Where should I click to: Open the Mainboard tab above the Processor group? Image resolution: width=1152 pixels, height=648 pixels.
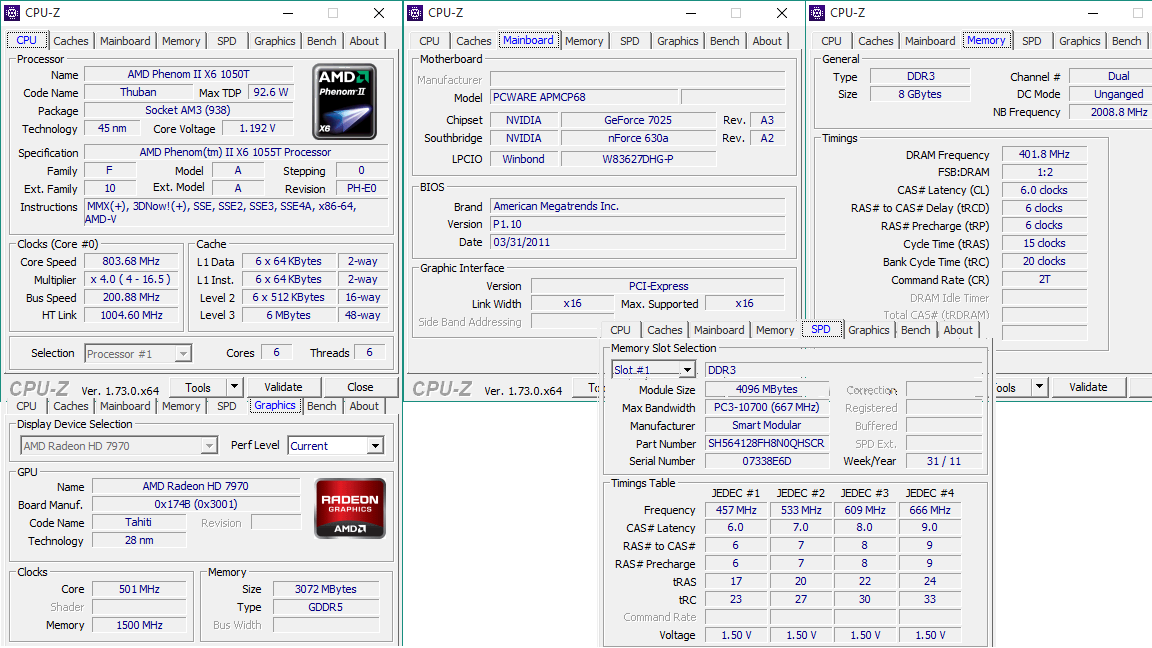click(x=125, y=40)
